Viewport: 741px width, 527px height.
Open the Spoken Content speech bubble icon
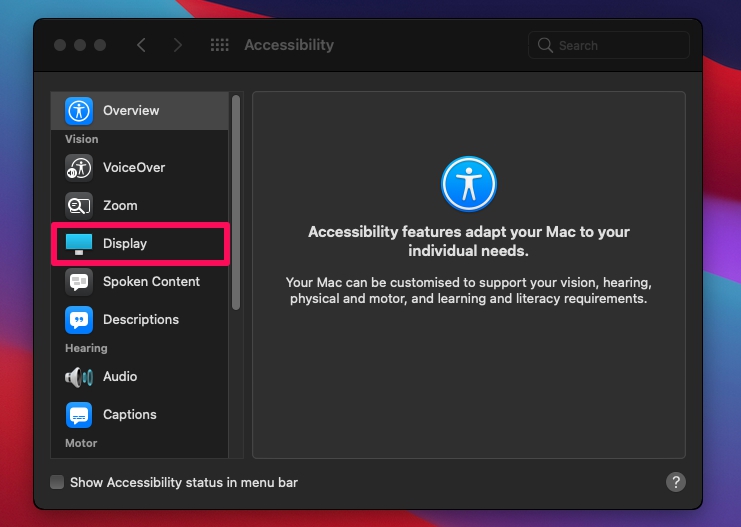click(78, 282)
